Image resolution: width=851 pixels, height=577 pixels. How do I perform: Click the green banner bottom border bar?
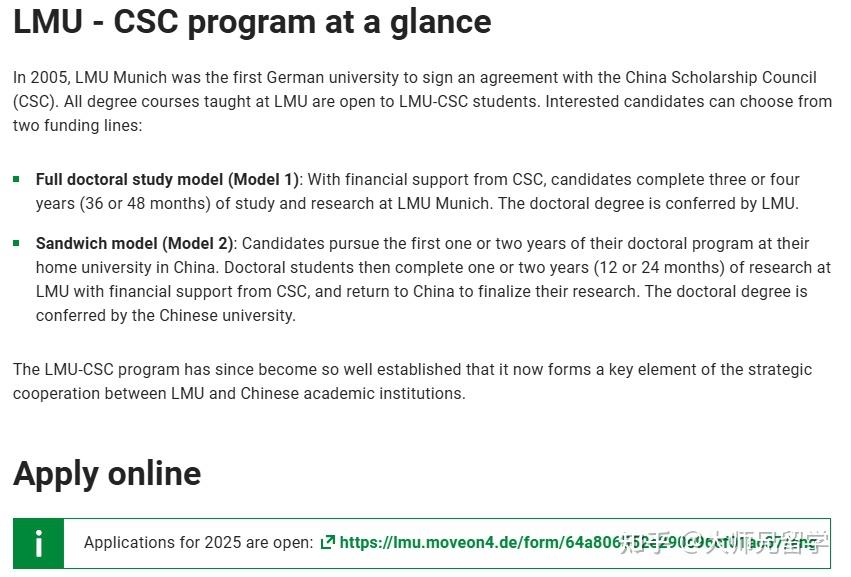(x=420, y=570)
